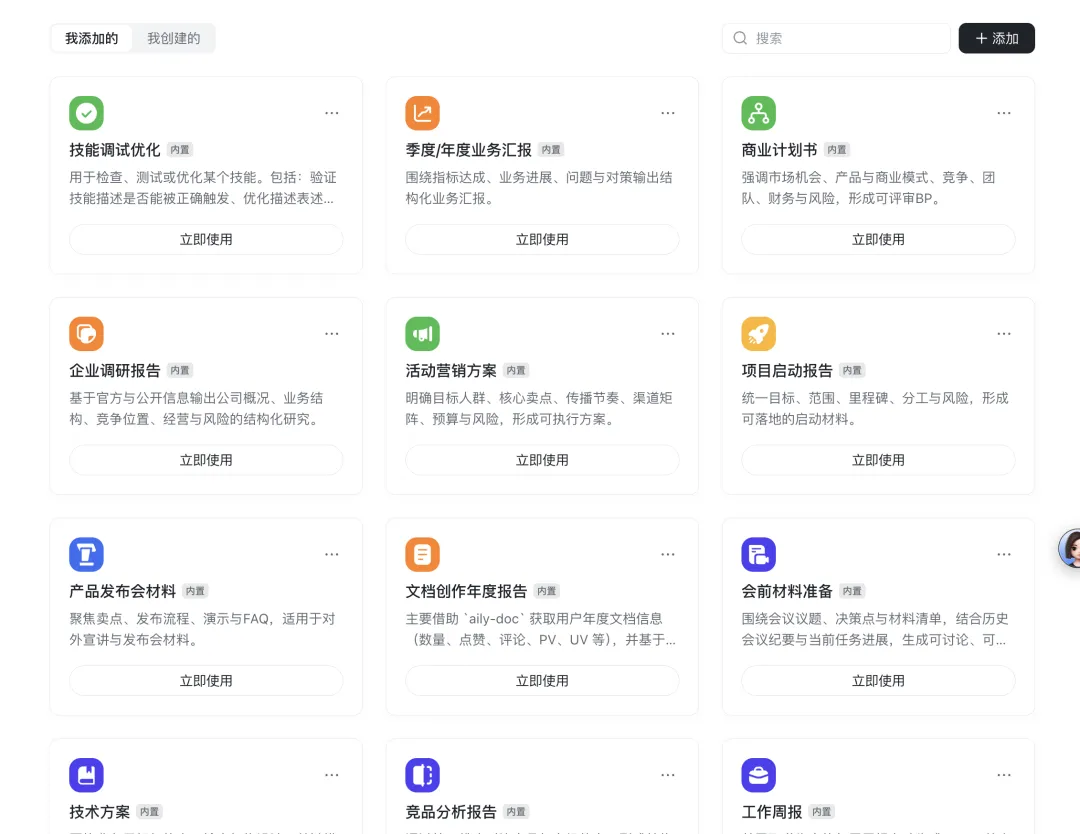
Task: Open more options for 活动营销方案
Action: [x=667, y=333]
